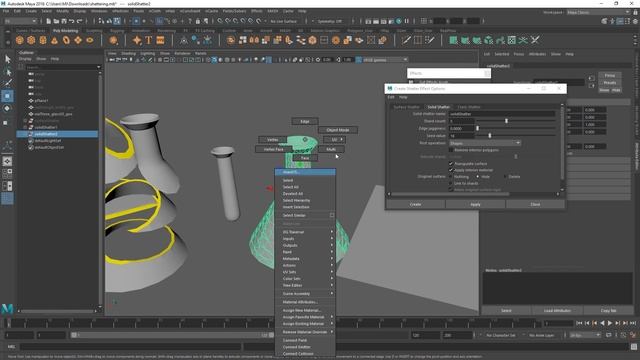Select solidShatter2 in the Outliner
This screenshot has width=640, height=360.
pos(57,134)
